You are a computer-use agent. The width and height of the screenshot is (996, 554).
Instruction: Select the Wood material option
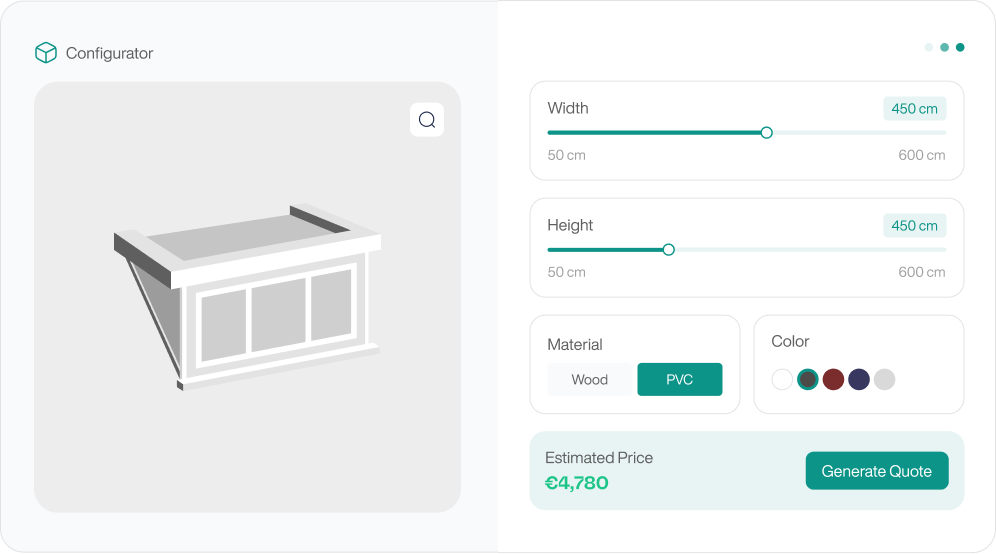coord(590,380)
